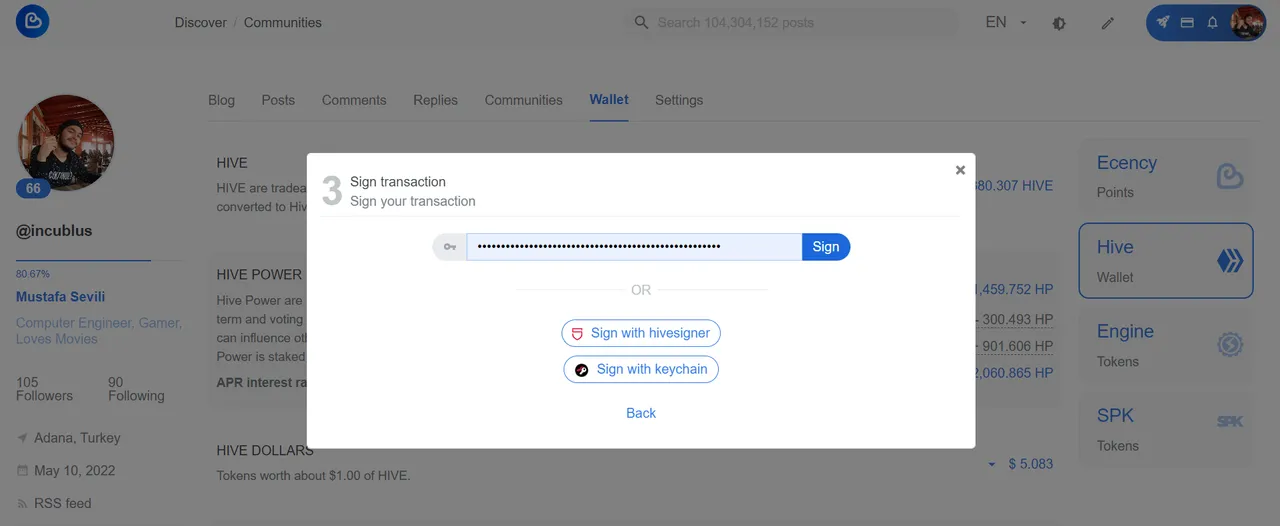Screen dimensions: 1280x526
Task: Open the Blog tab
Action: pos(221,100)
